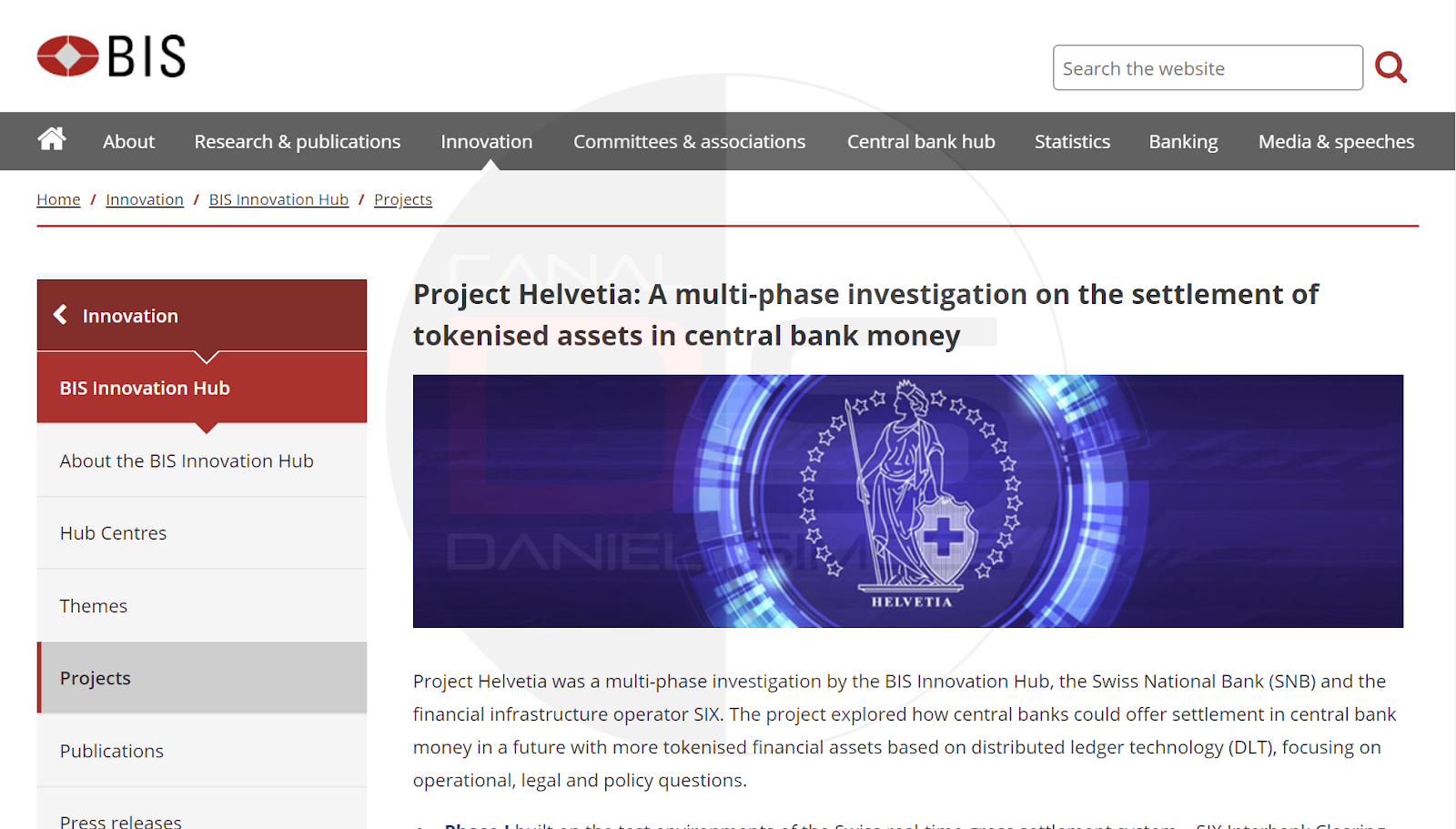1456x829 pixels.
Task: Go to the home icon in navbar
Action: pos(52,139)
